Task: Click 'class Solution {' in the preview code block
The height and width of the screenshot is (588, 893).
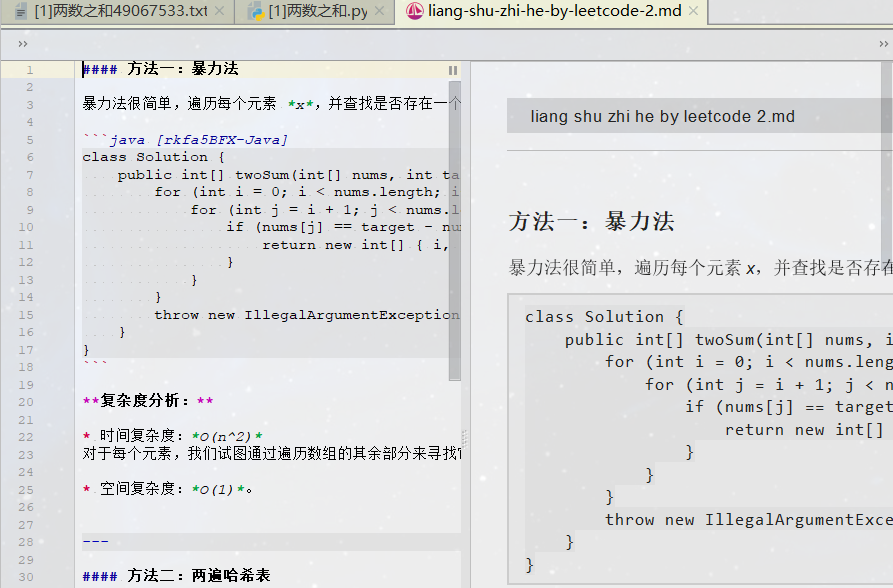Action: point(604,317)
